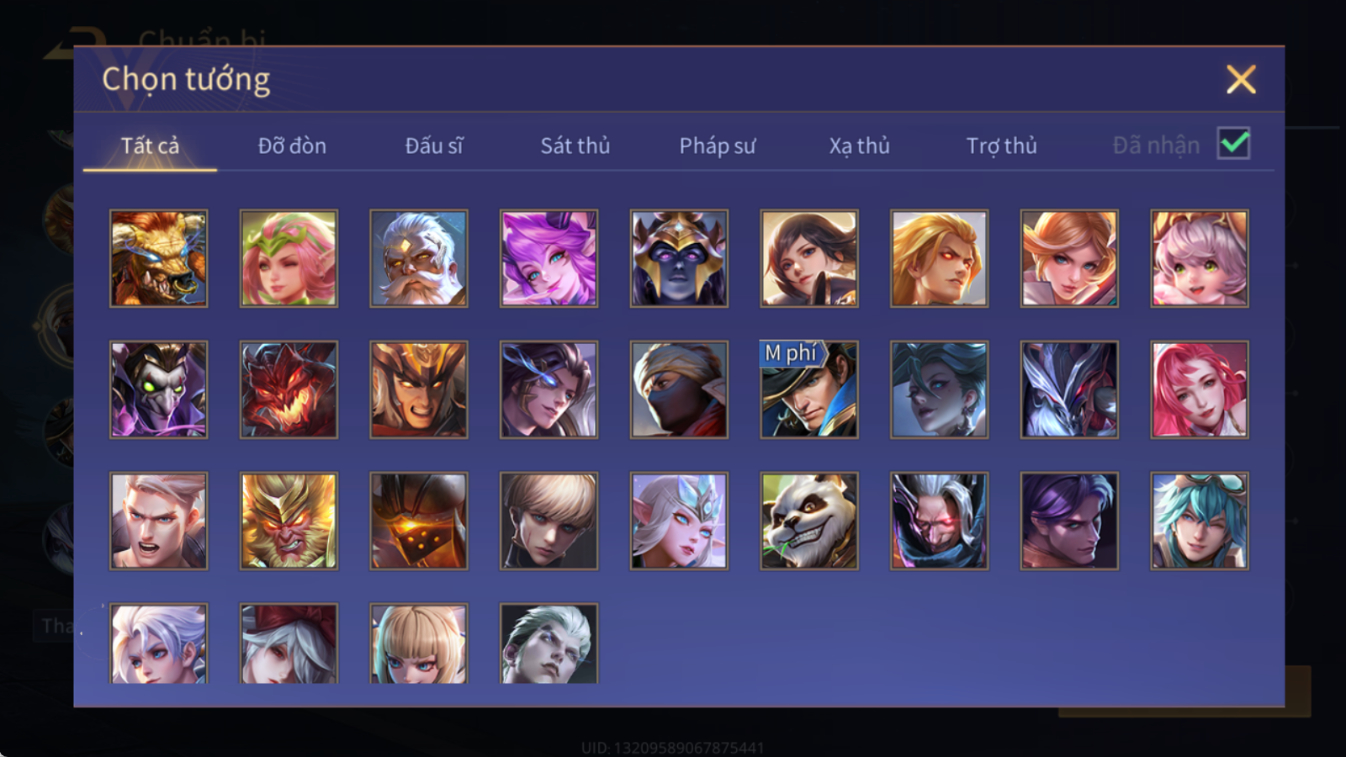Close the 'Chọn tướng' dialog
Viewport: 1346px width, 757px height.
click(1241, 79)
